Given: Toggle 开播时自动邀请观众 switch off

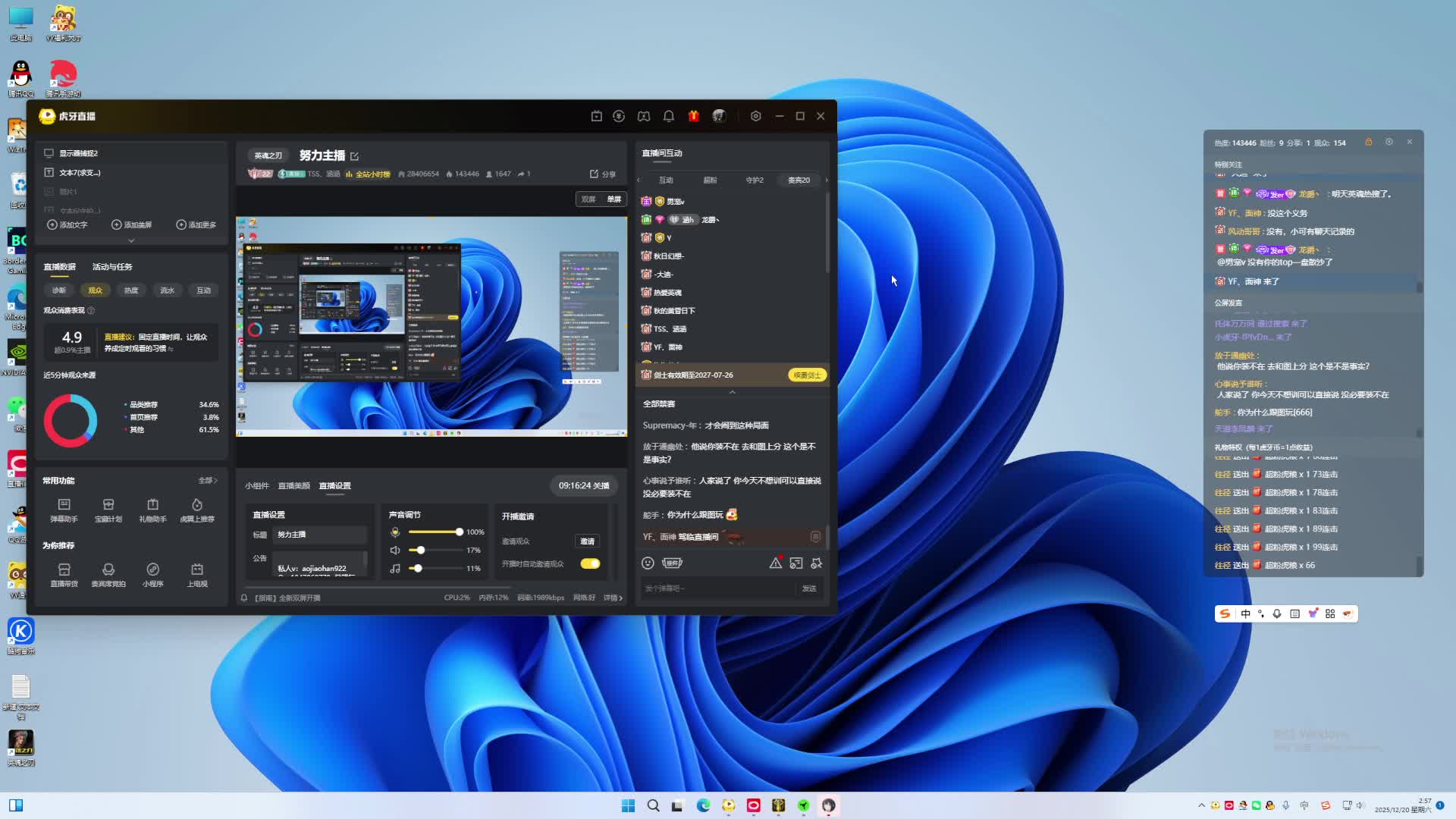Looking at the screenshot, I should [590, 563].
